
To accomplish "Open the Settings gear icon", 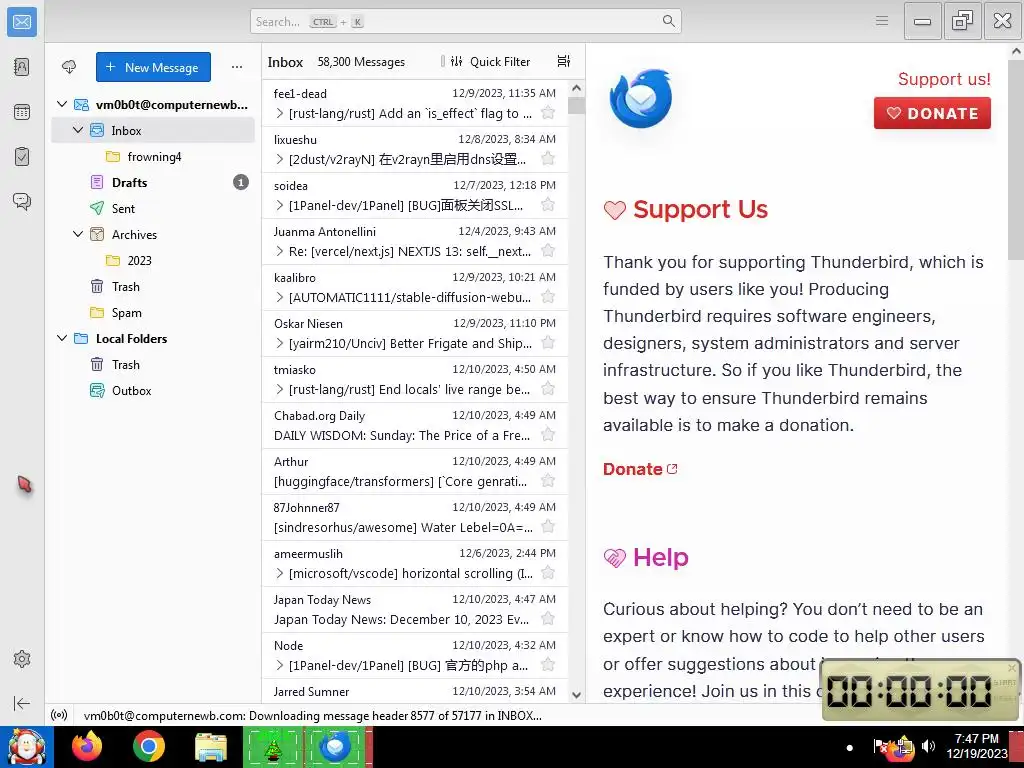I will (22, 659).
